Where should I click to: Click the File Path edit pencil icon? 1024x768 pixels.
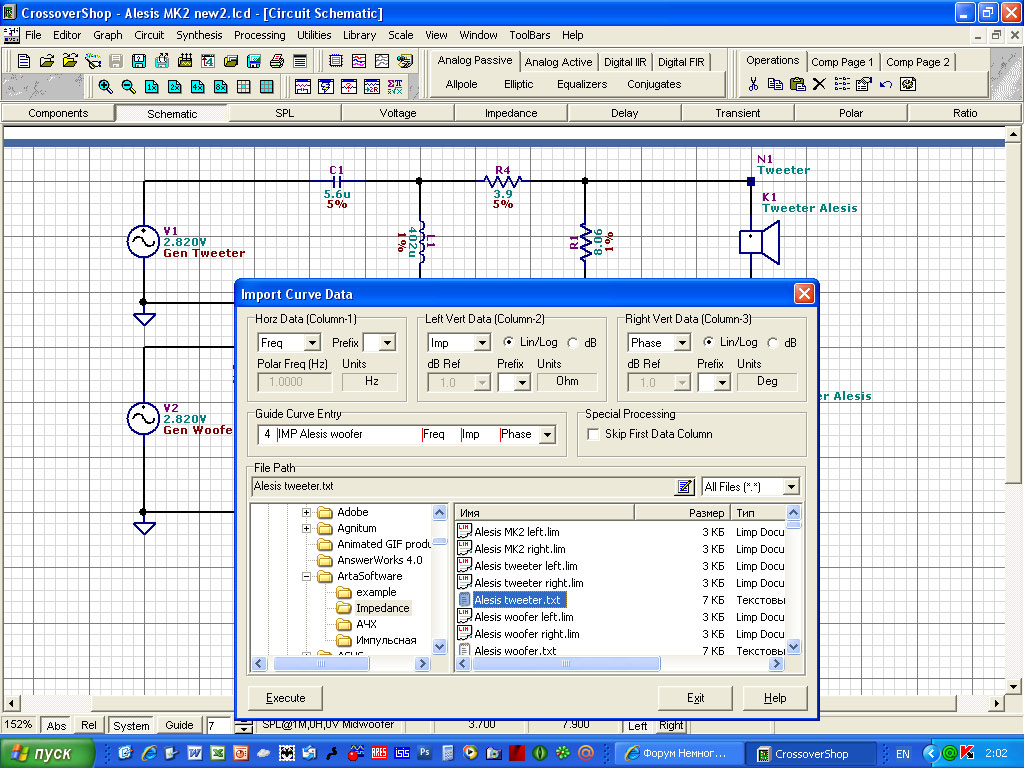point(684,487)
